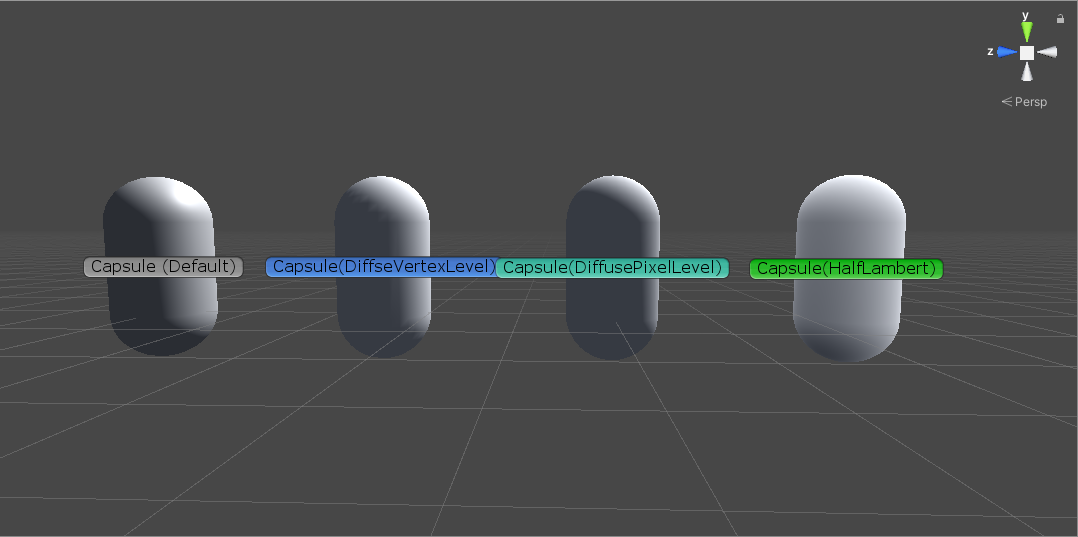Toggle the Persp projection mode label
This screenshot has height=537, width=1078.
pyautogui.click(x=1024, y=102)
